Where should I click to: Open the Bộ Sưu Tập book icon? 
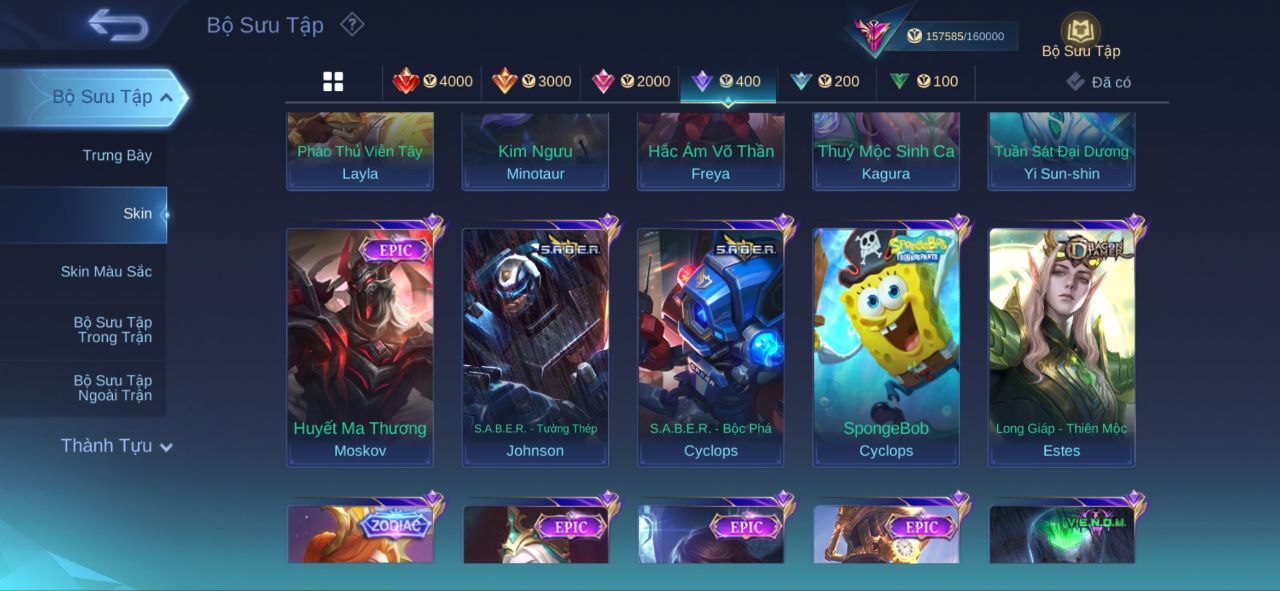point(1080,30)
